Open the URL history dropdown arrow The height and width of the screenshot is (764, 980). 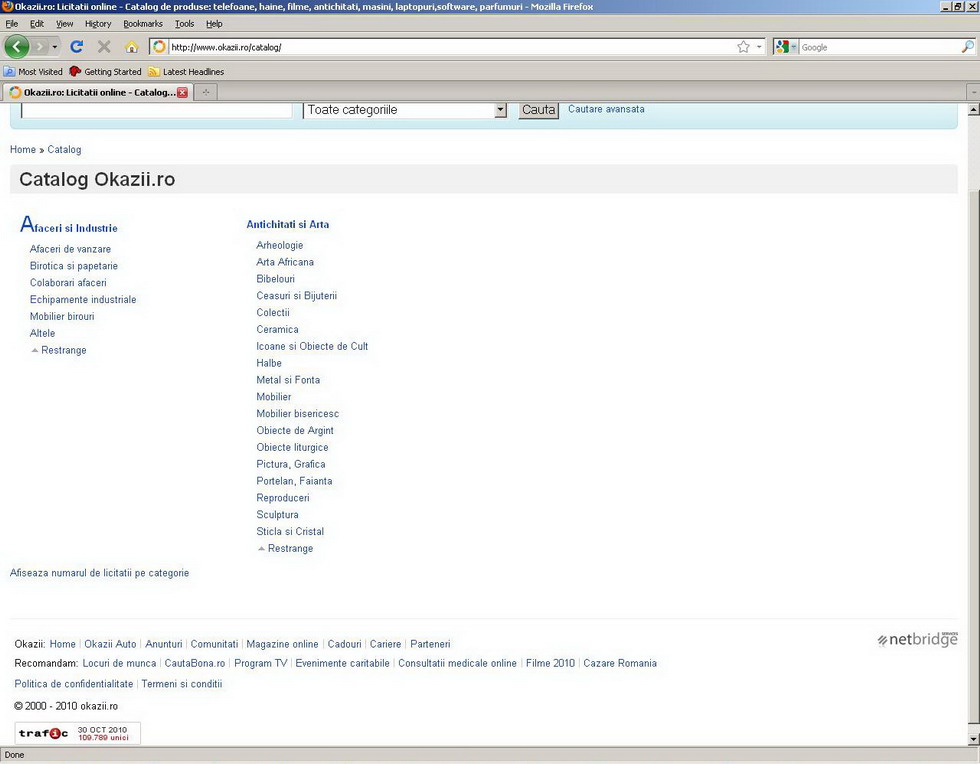[759, 47]
